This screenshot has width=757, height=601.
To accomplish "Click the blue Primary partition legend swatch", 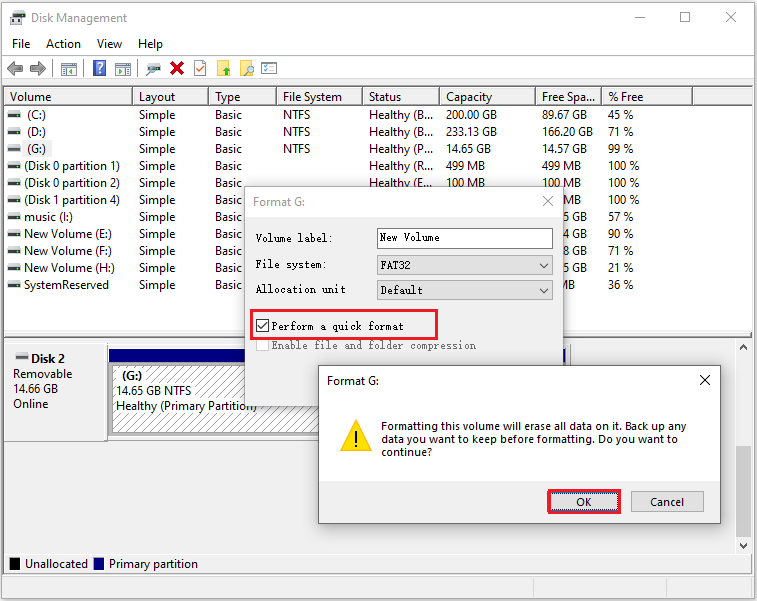I will [x=99, y=564].
